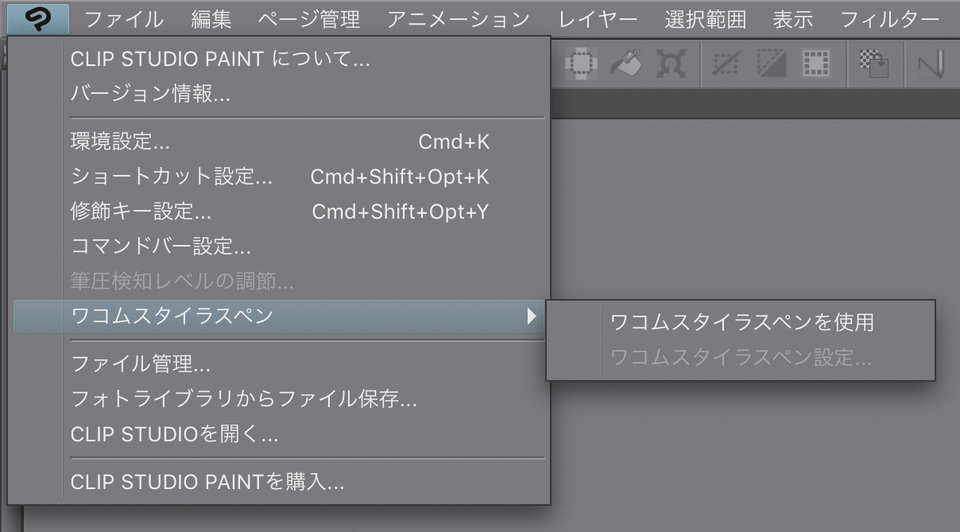
Task: Open ファイル管理... from the menu
Action: [x=140, y=364]
